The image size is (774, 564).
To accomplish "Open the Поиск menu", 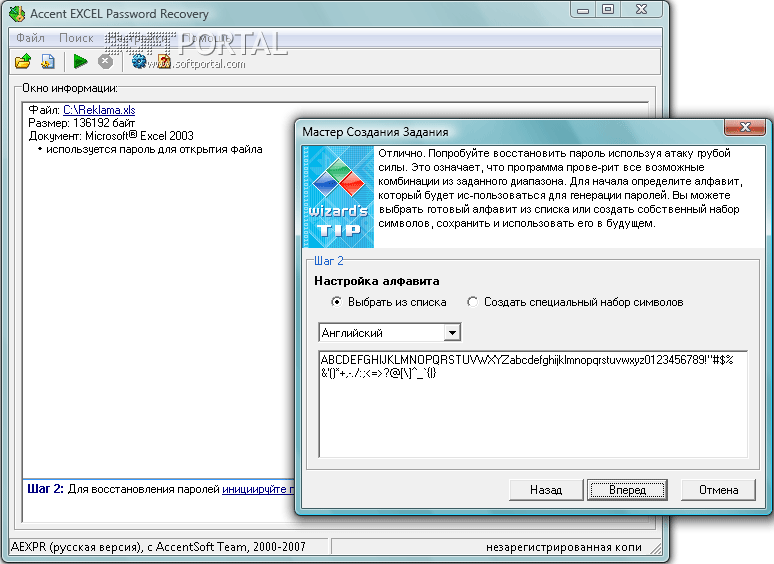I will (x=76, y=38).
